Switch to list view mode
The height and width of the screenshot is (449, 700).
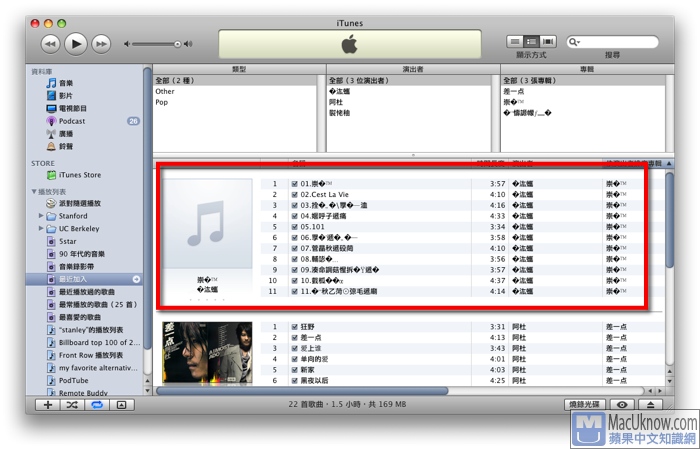coord(515,42)
